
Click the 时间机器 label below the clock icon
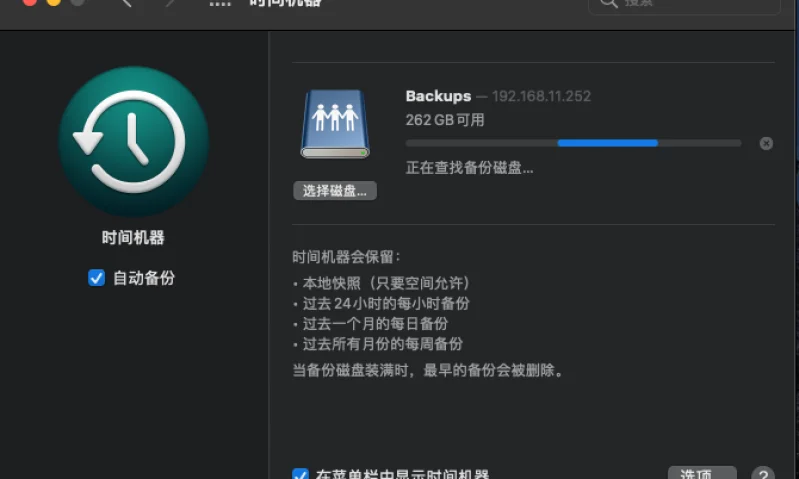tap(133, 238)
